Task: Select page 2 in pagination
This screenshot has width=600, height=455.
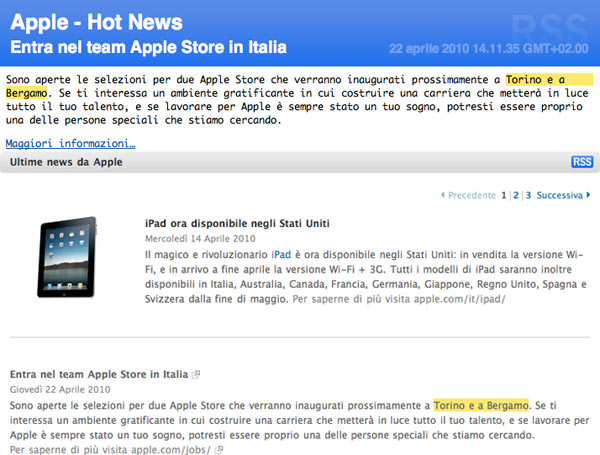Action: pos(516,196)
